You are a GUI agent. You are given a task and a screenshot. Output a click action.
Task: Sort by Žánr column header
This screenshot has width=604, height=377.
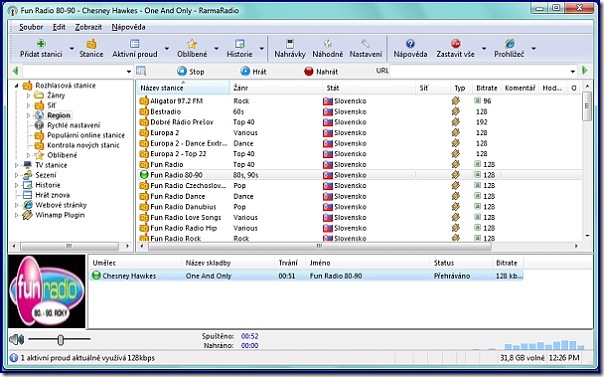click(x=276, y=88)
